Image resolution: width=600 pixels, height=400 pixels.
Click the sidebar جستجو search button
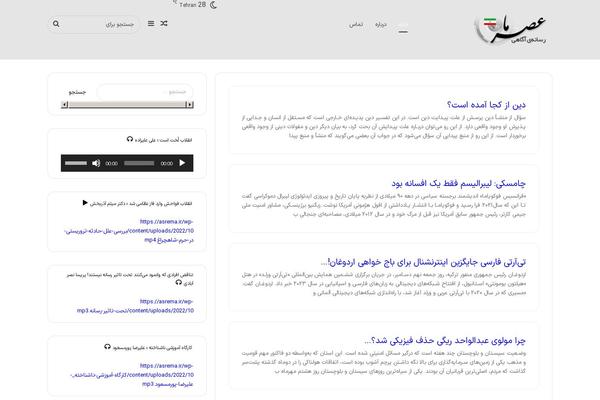77,92
